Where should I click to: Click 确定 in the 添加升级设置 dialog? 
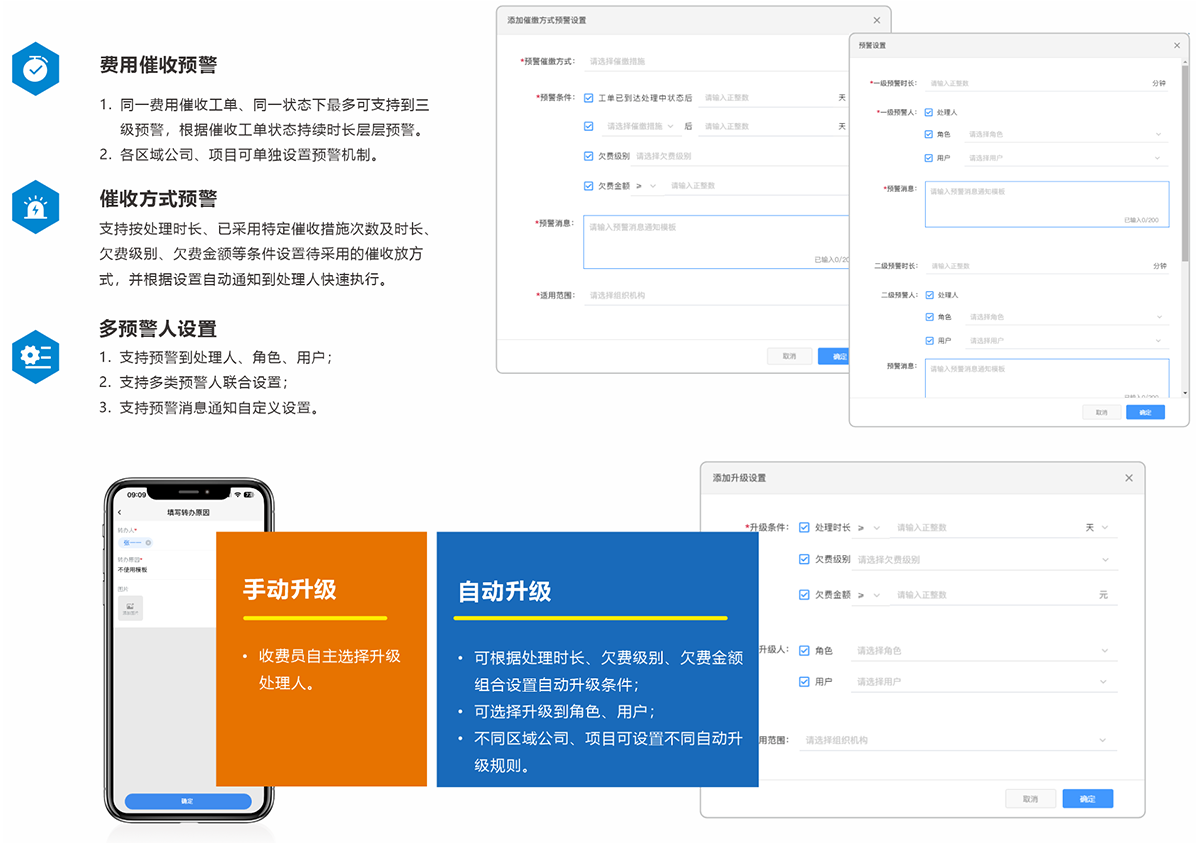pyautogui.click(x=1087, y=799)
